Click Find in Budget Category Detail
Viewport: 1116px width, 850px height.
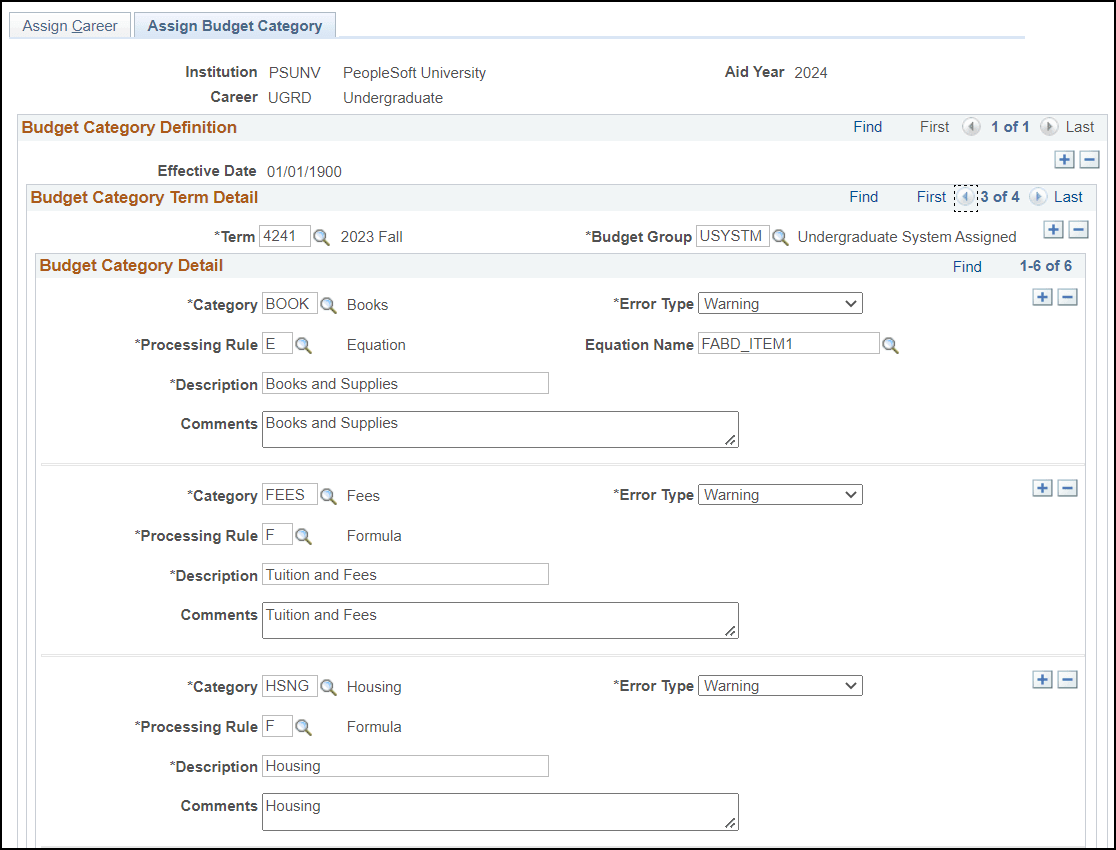967,266
